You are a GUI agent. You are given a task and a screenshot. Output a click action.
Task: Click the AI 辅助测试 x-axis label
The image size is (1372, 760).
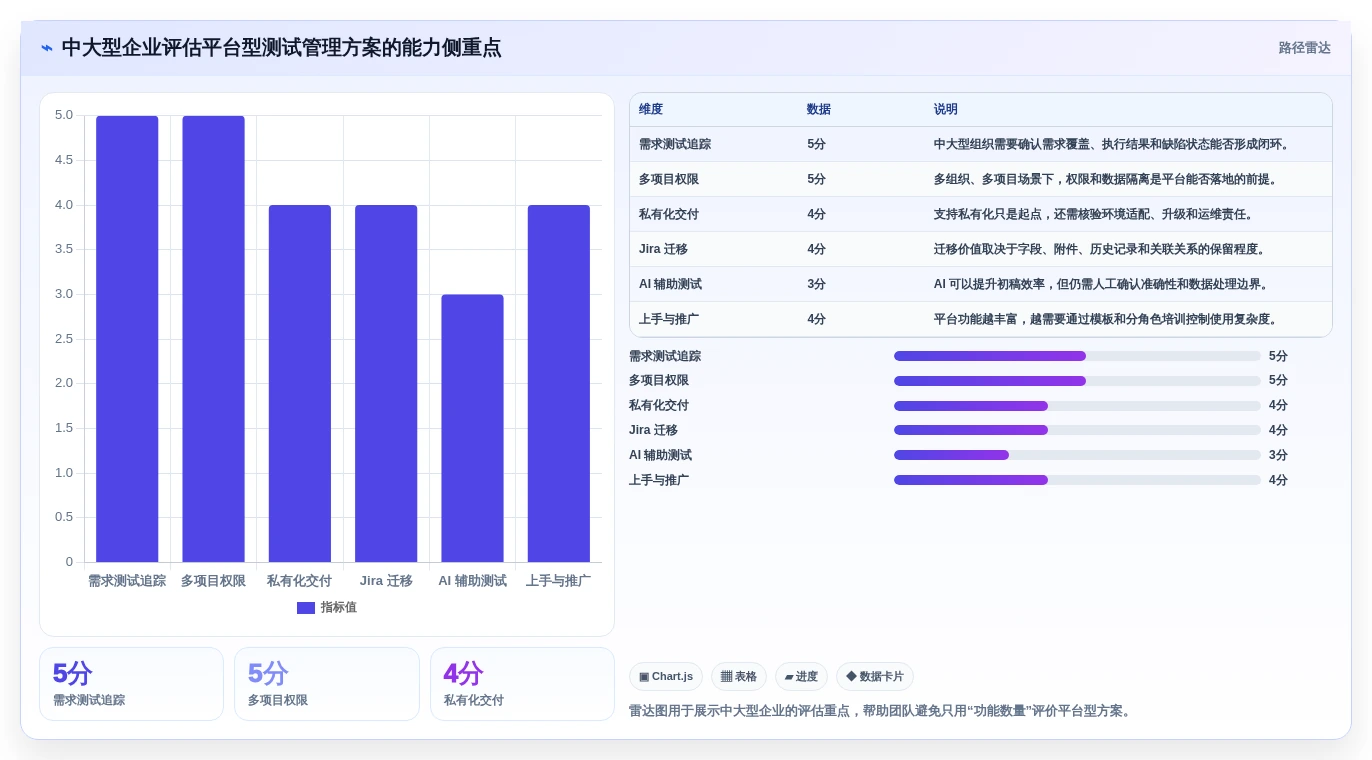tap(472, 581)
